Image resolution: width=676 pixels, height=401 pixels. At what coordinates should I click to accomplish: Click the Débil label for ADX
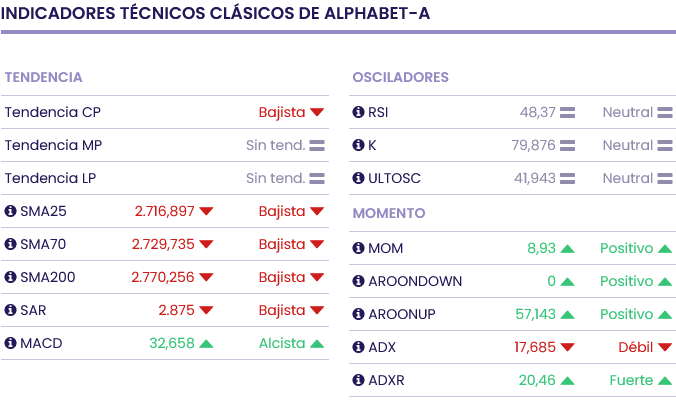635,347
